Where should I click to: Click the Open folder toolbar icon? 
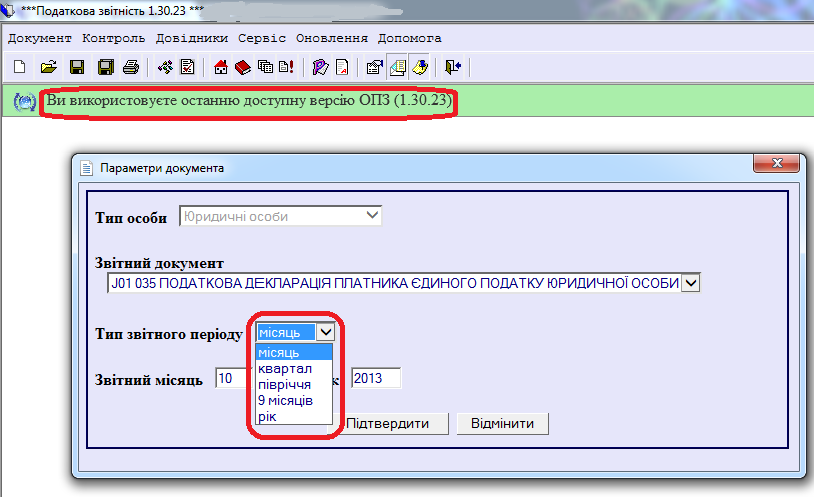[x=47, y=67]
